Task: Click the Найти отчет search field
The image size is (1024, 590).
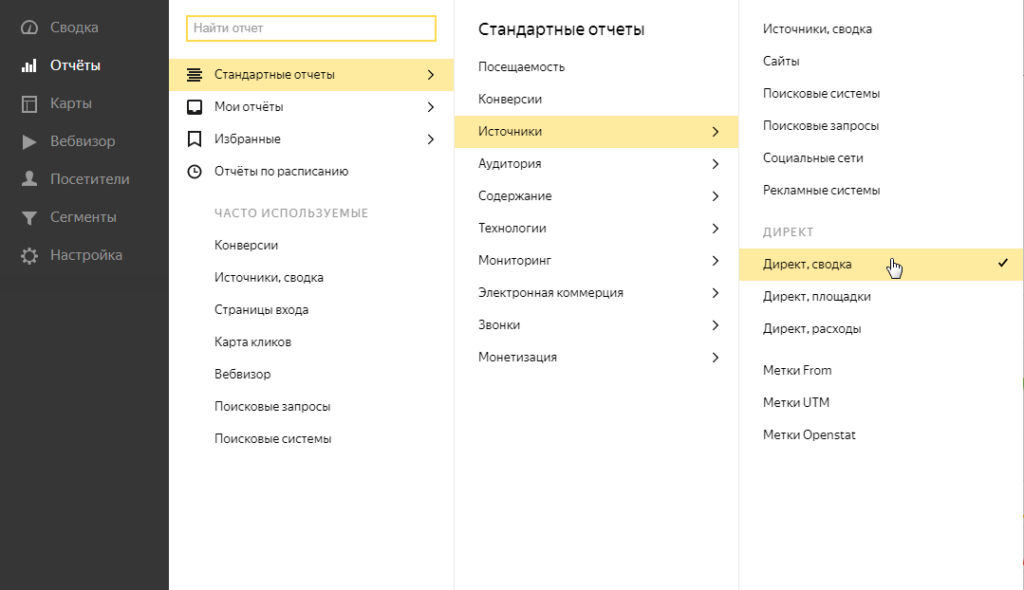Action: tap(311, 29)
